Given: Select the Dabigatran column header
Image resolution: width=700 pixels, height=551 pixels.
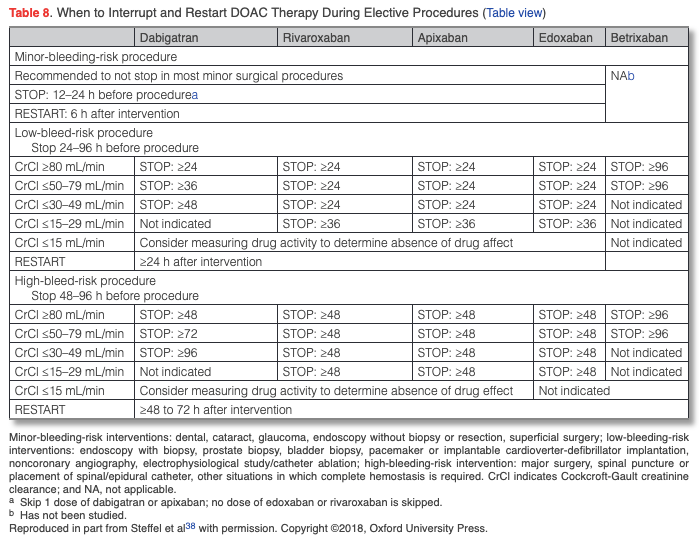Looking at the screenshot, I should (x=175, y=38).
